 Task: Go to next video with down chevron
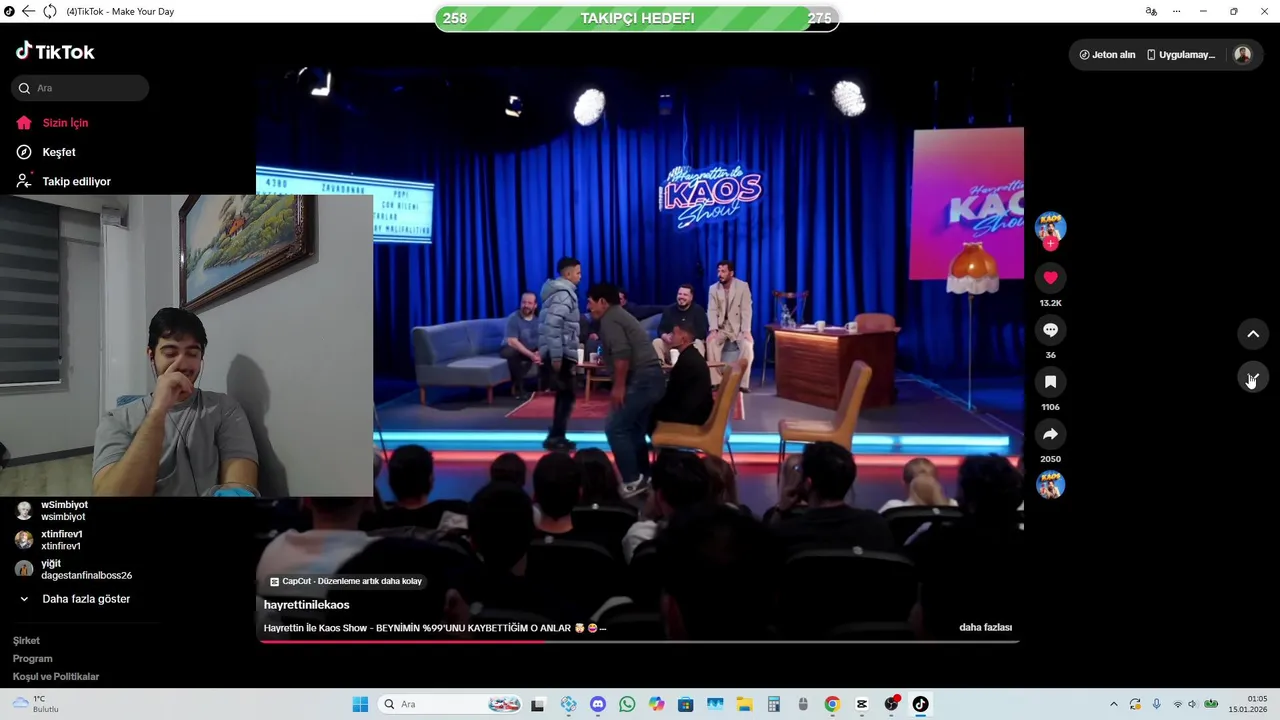coord(1253,378)
